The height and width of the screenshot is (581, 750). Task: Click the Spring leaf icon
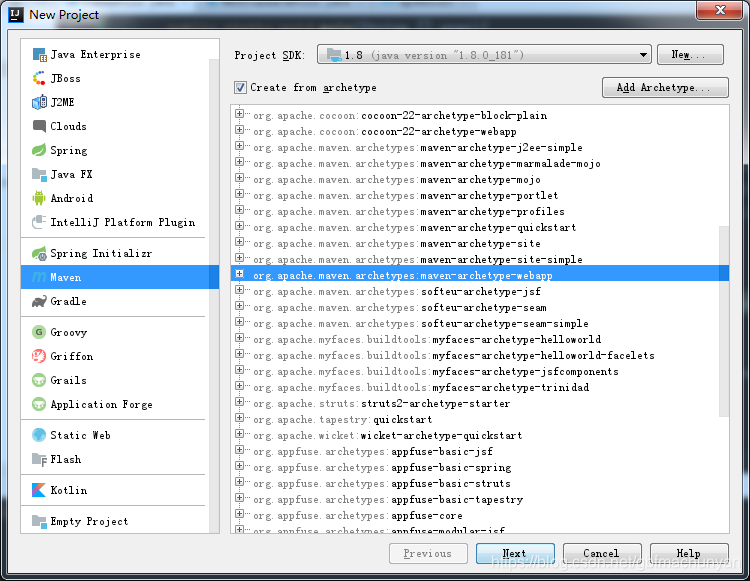click(39, 150)
